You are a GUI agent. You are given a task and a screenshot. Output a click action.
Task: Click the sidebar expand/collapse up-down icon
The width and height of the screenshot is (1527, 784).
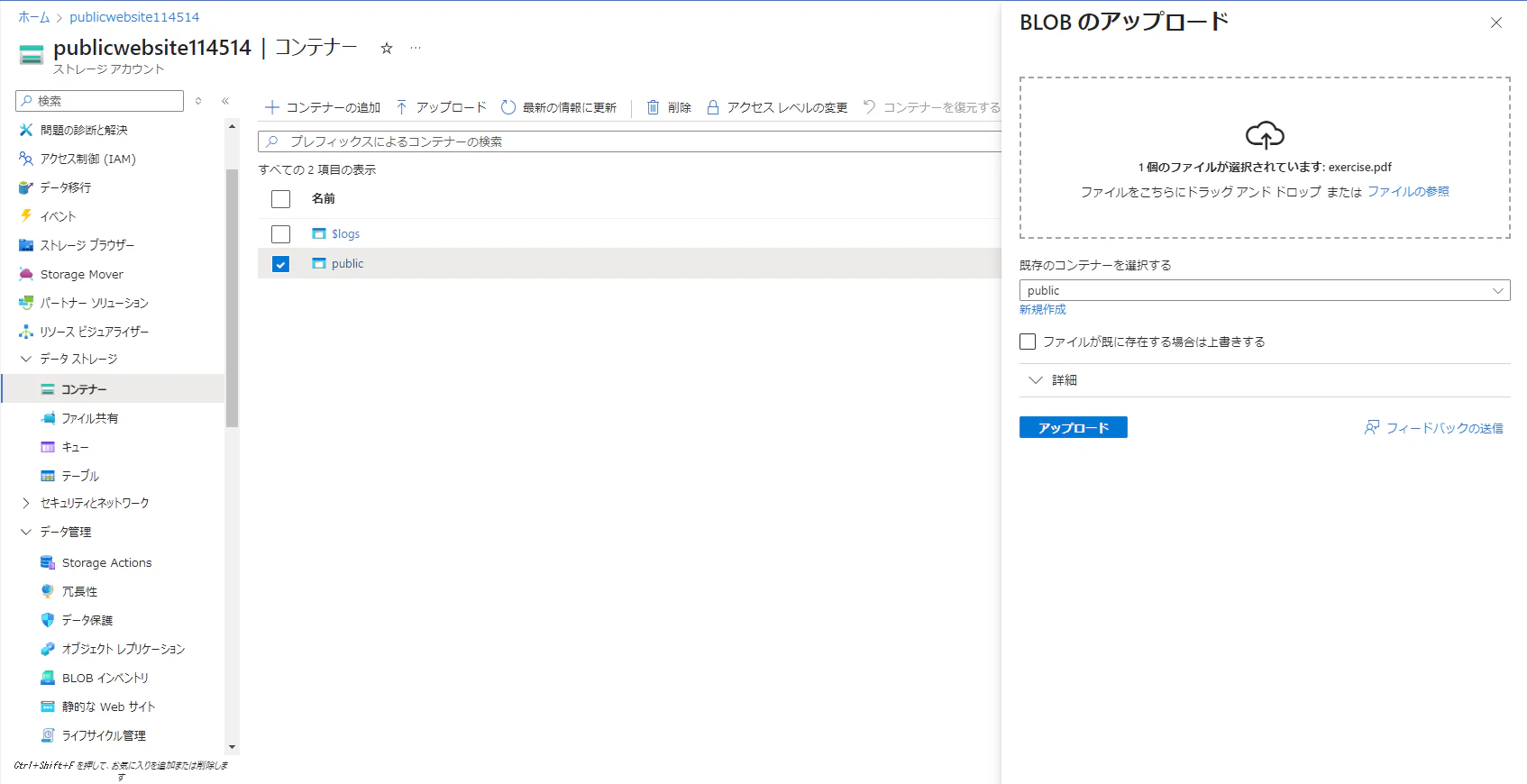tap(198, 101)
